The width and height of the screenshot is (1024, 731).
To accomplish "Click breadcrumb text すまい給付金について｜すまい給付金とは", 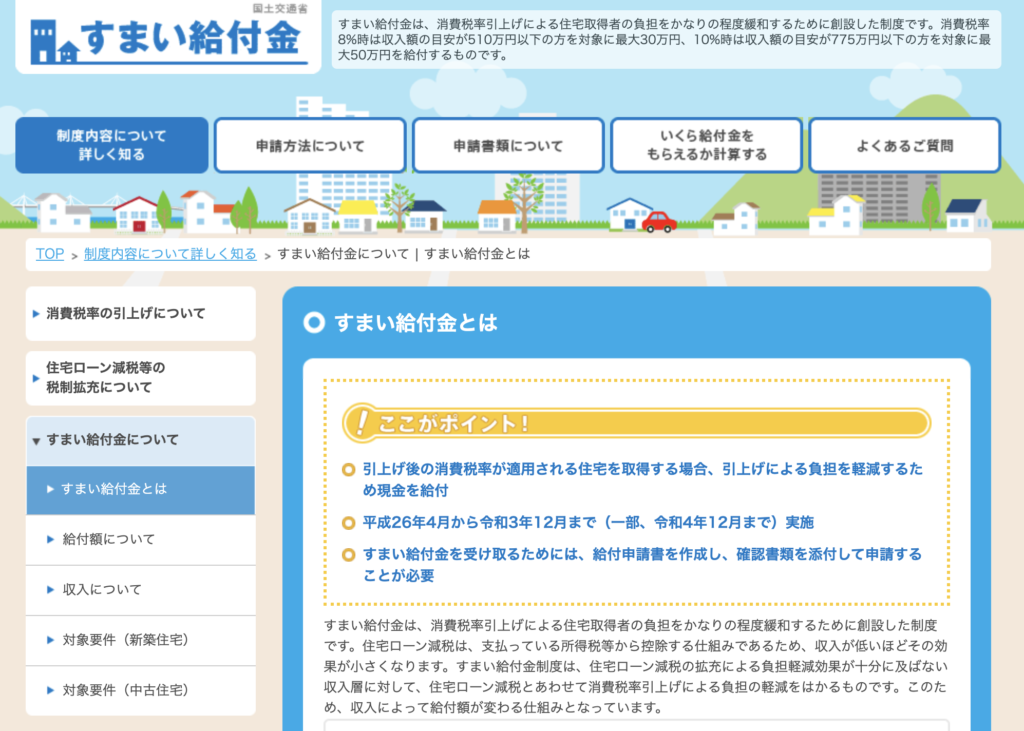I will (x=404, y=254).
